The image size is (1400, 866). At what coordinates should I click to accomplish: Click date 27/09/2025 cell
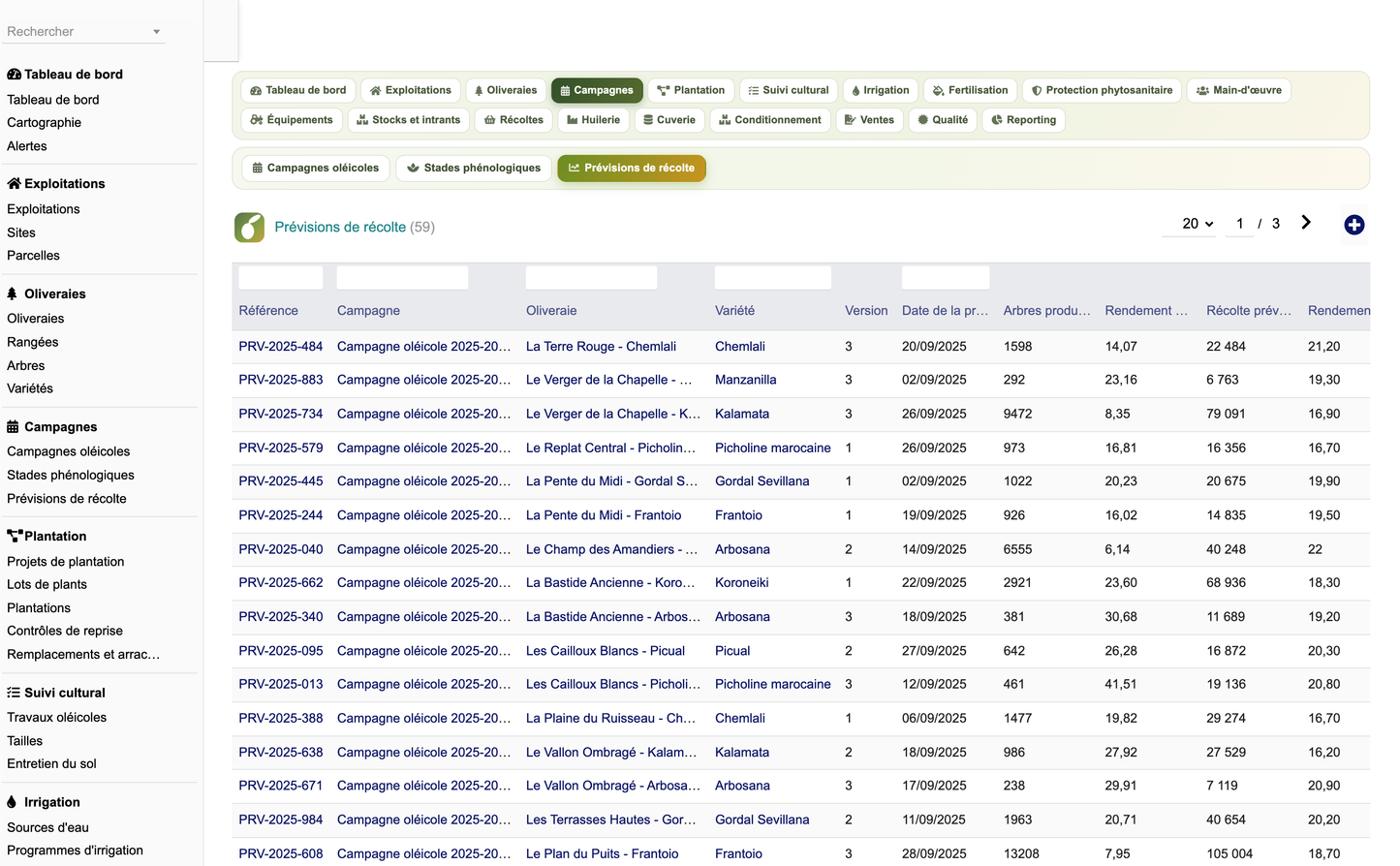point(934,651)
